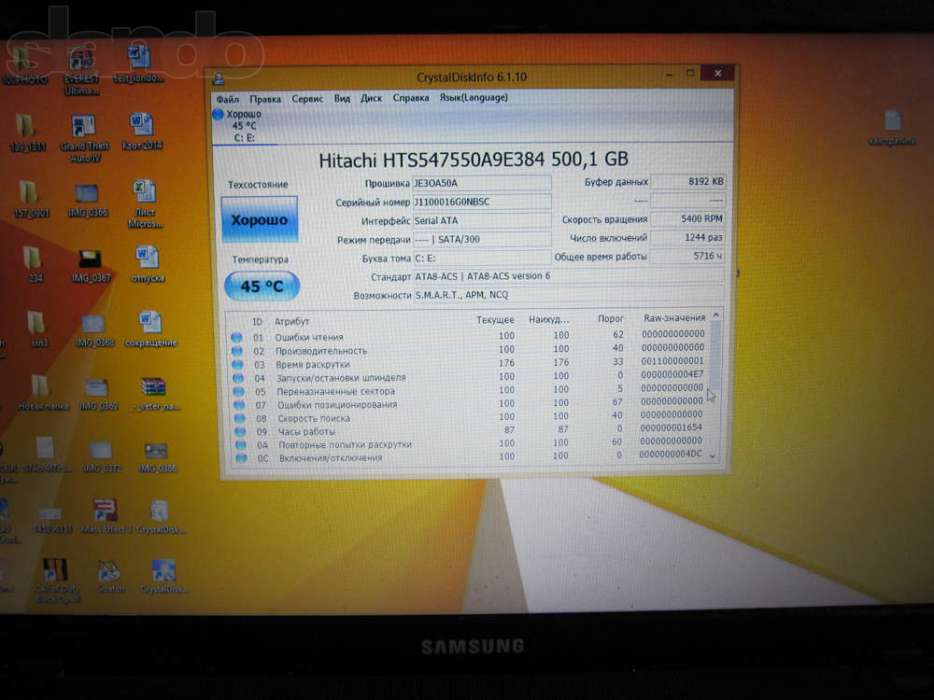Screen dimensions: 934x700
Task: Click raw value 000000001654 in Часы работы row
Action: click(671, 428)
